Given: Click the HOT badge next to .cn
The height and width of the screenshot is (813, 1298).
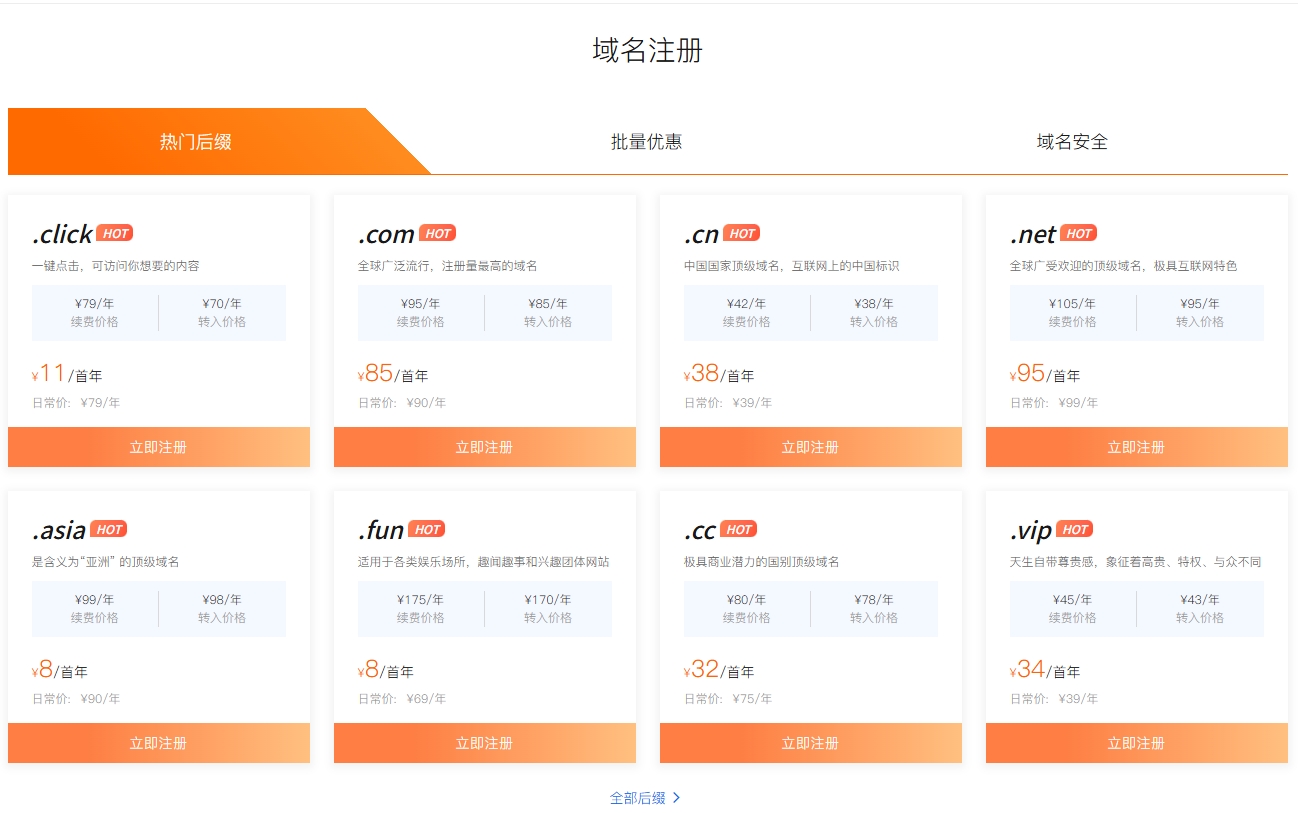Looking at the screenshot, I should point(741,233).
